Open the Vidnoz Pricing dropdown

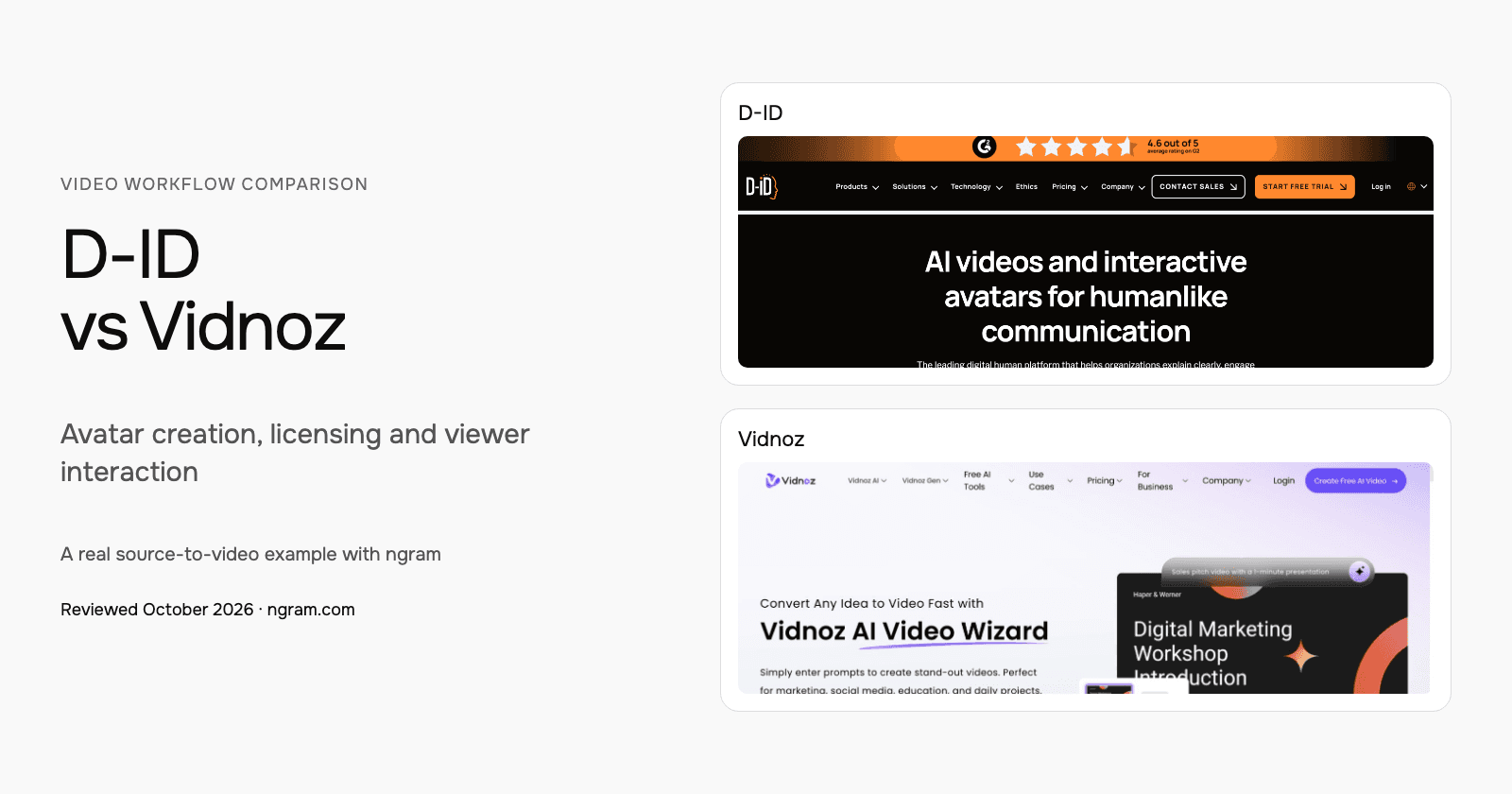tap(1105, 481)
